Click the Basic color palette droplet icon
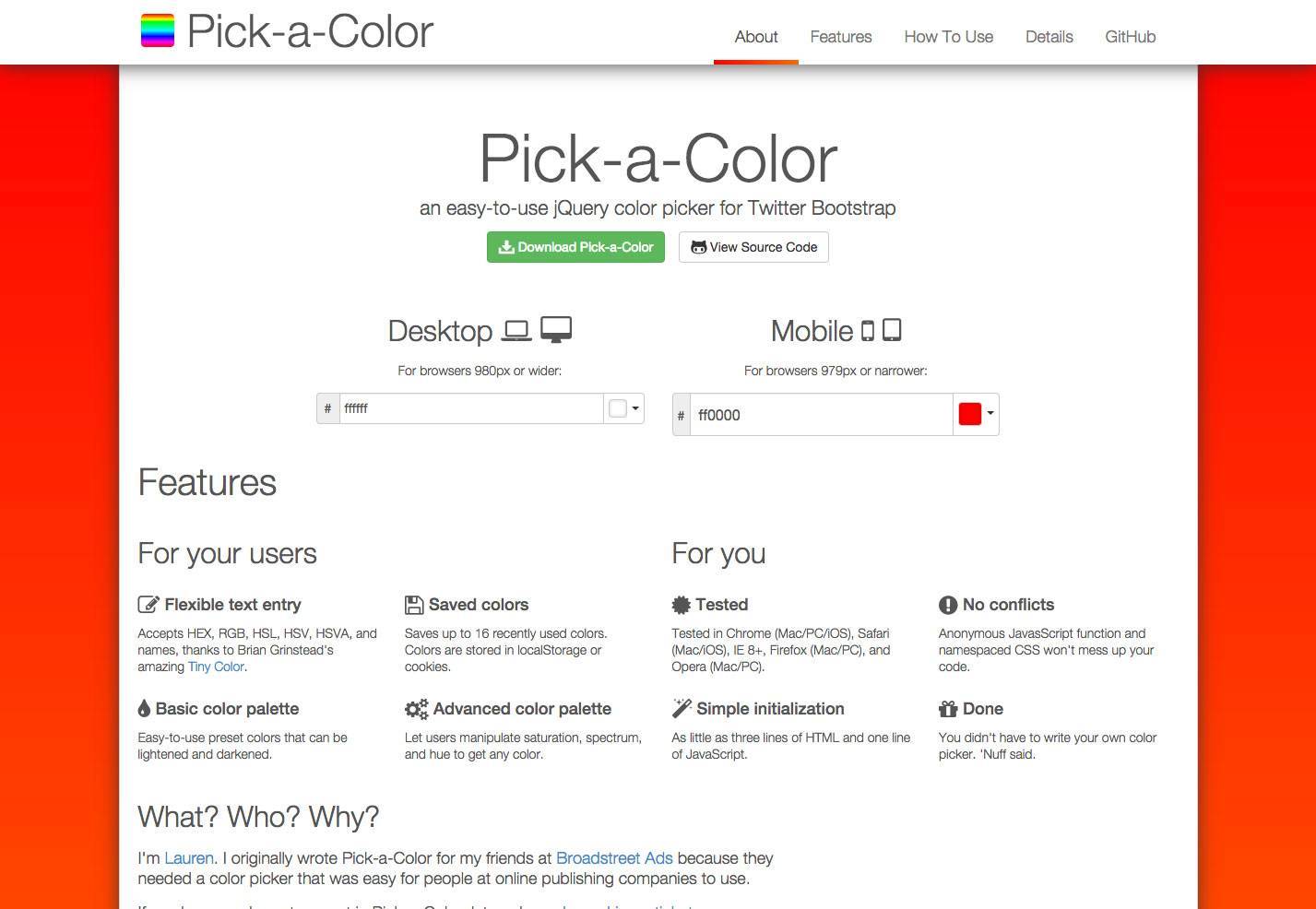Image resolution: width=1316 pixels, height=909 pixels. pos(144,709)
